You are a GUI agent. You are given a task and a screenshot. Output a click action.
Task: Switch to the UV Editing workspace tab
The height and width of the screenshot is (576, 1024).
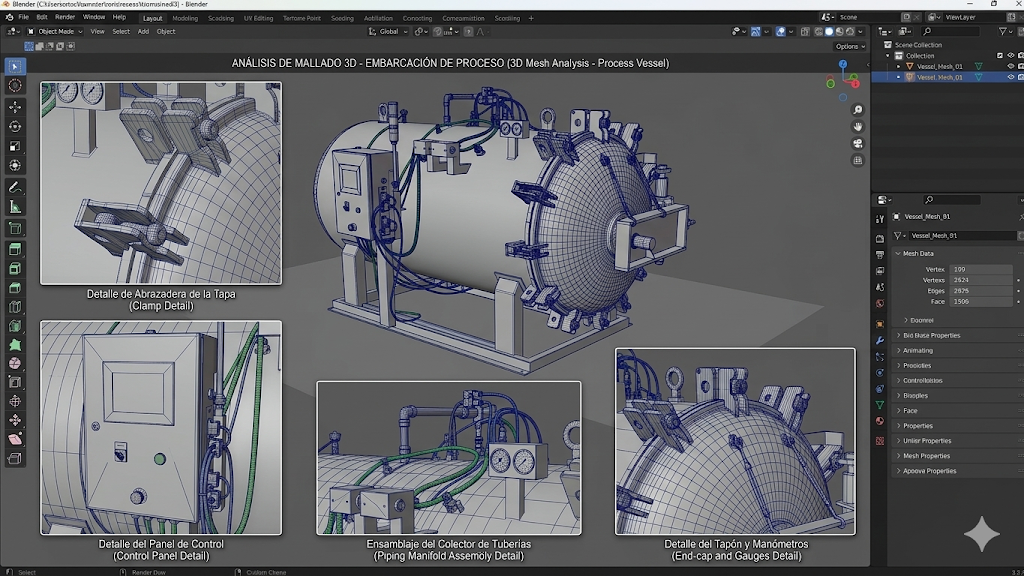pos(259,18)
